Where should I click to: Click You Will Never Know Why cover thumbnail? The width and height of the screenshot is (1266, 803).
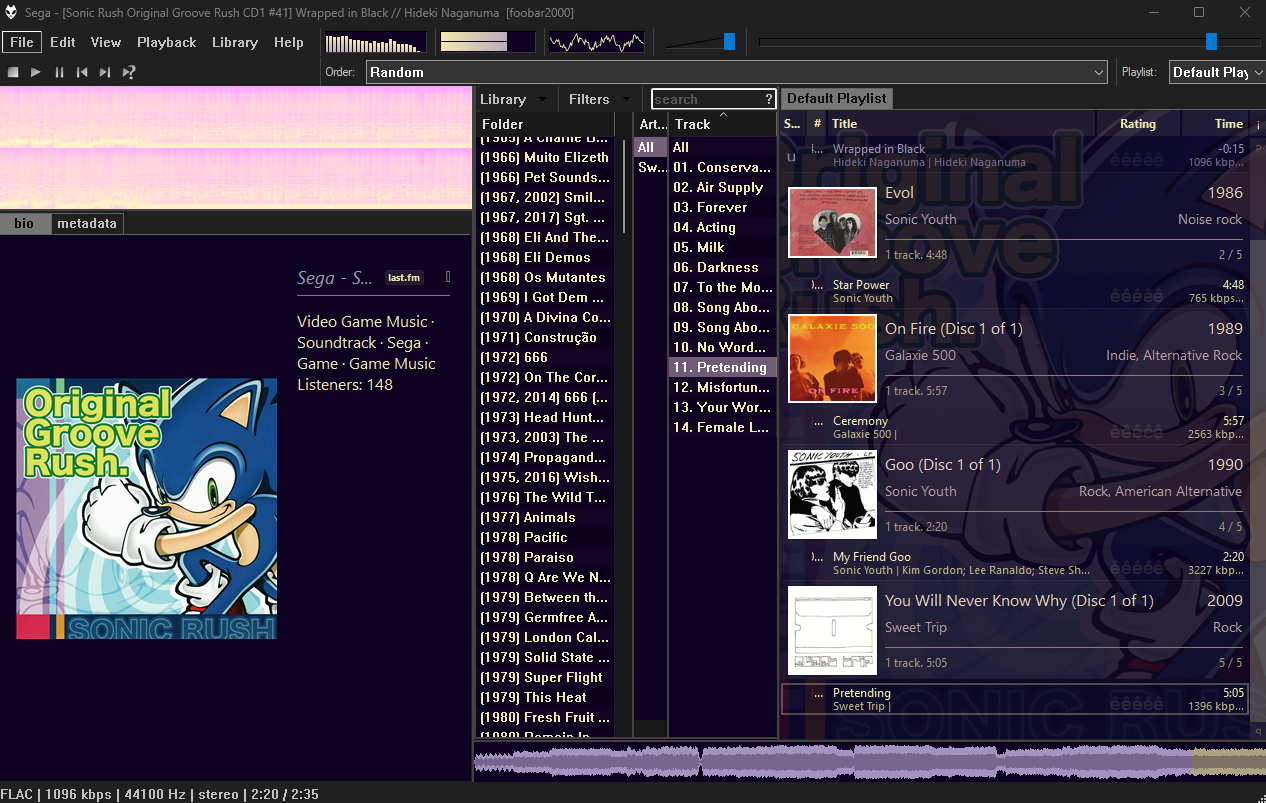tap(832, 630)
